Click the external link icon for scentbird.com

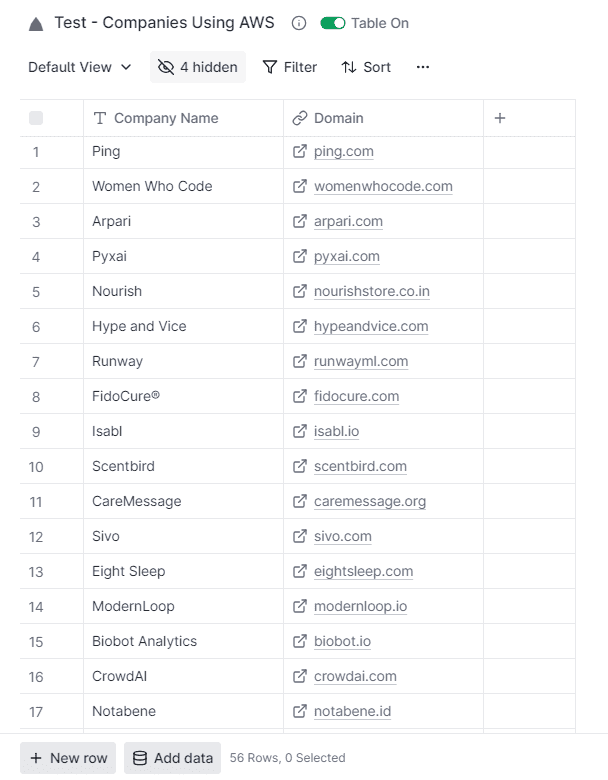coord(300,467)
